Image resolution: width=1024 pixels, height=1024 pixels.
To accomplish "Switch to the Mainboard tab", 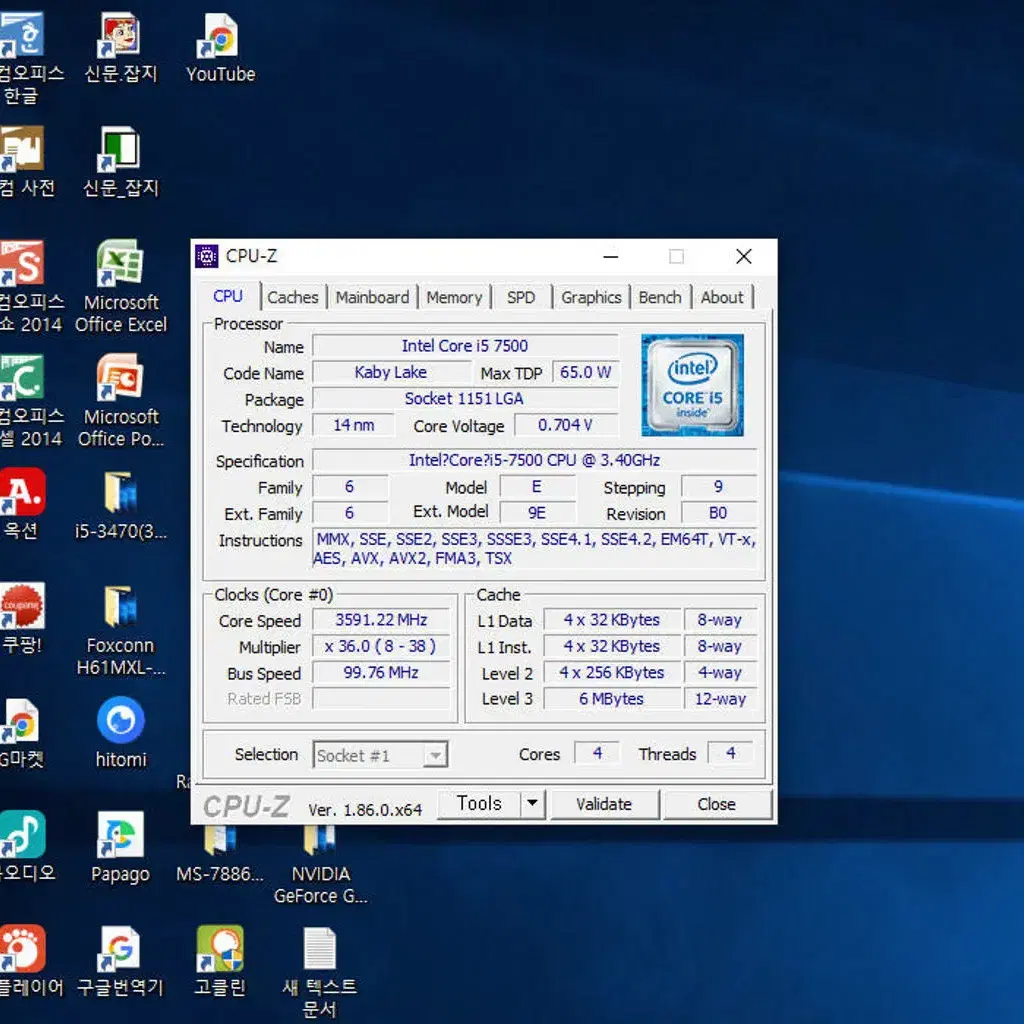I will point(372,297).
